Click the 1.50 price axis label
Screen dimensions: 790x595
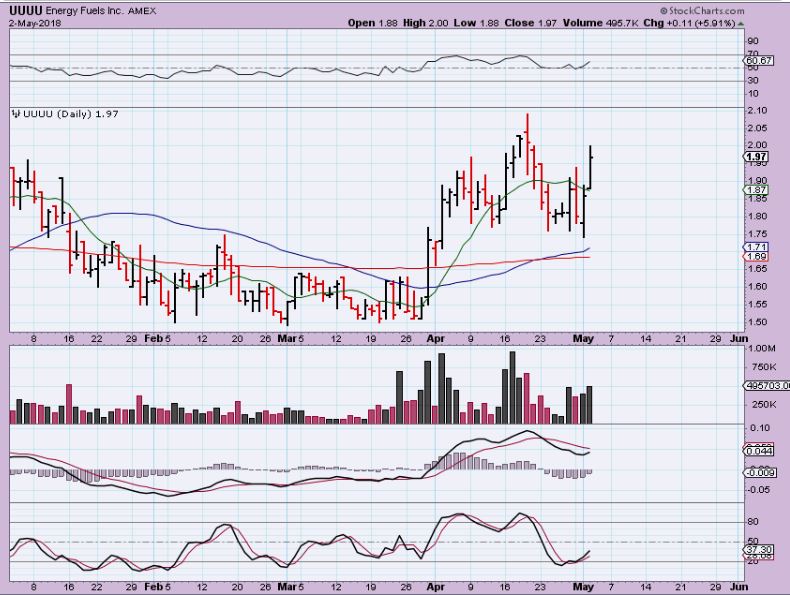pyautogui.click(x=757, y=322)
